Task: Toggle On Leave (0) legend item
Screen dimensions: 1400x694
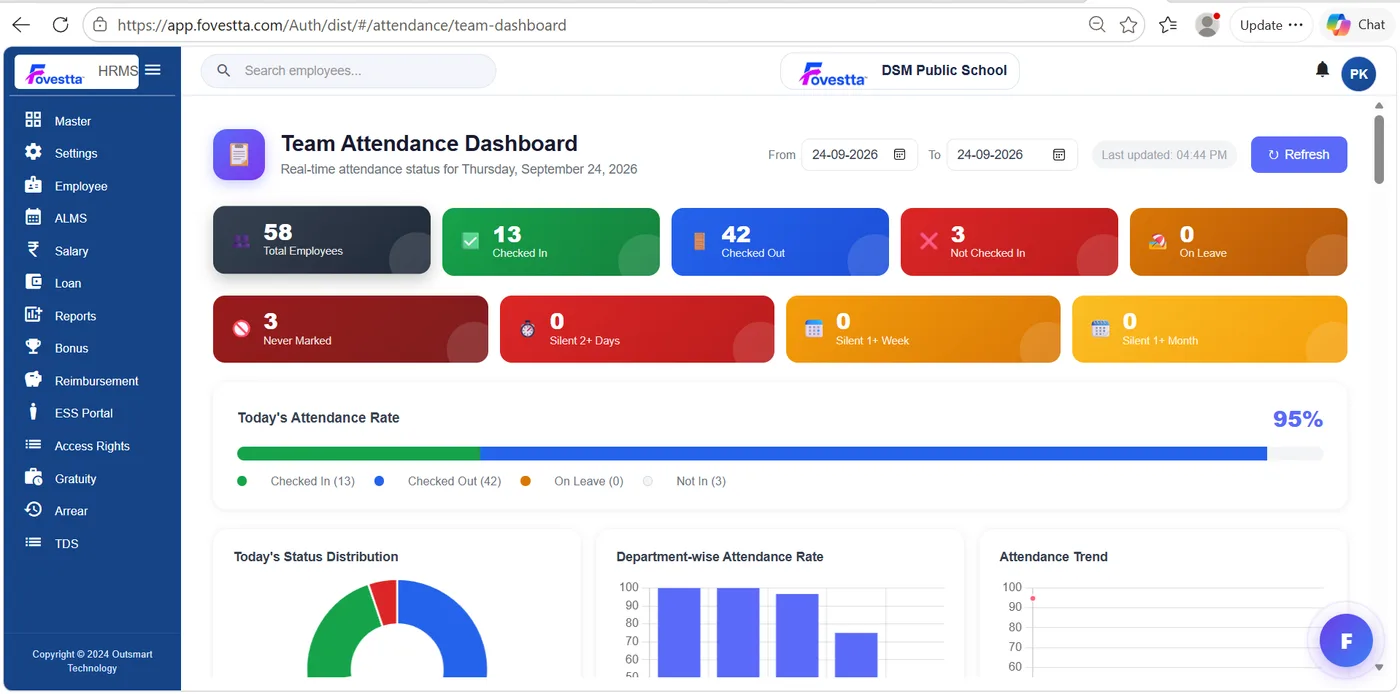Action: click(x=572, y=481)
